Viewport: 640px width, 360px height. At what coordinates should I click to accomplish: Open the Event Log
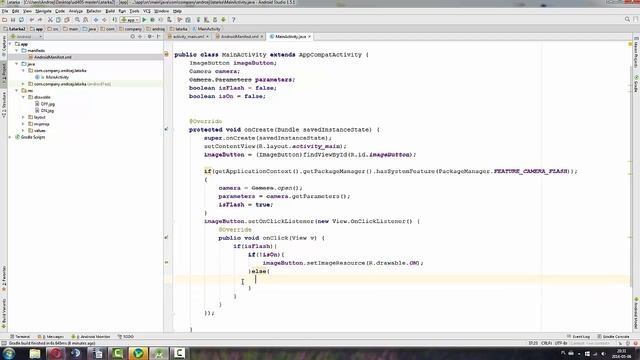tap(578, 337)
